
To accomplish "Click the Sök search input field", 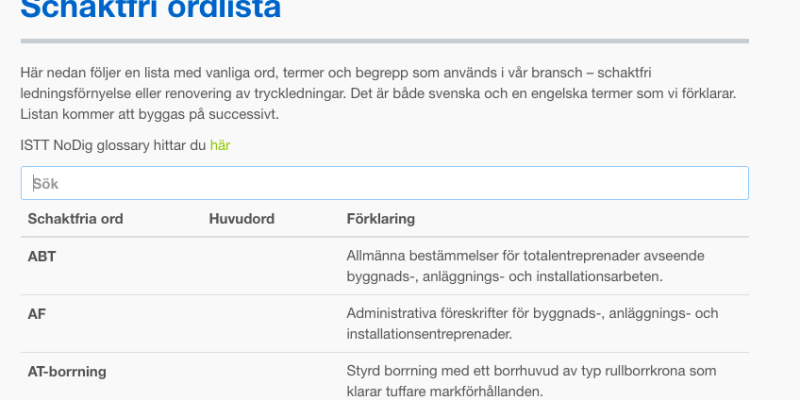I will (x=385, y=183).
